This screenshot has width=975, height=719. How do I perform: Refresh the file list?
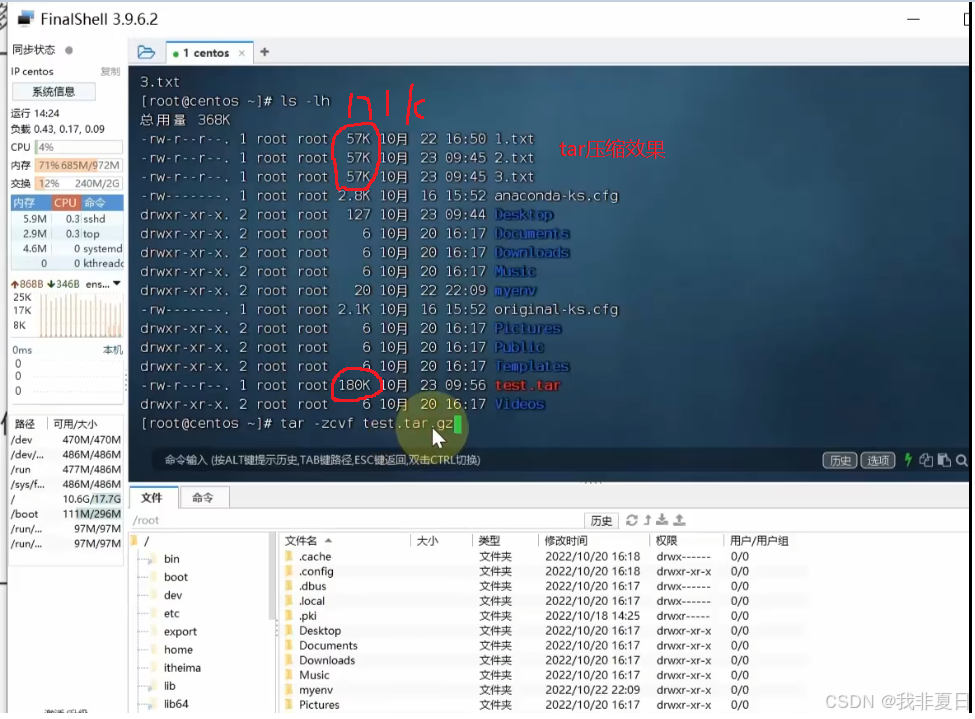(x=632, y=520)
